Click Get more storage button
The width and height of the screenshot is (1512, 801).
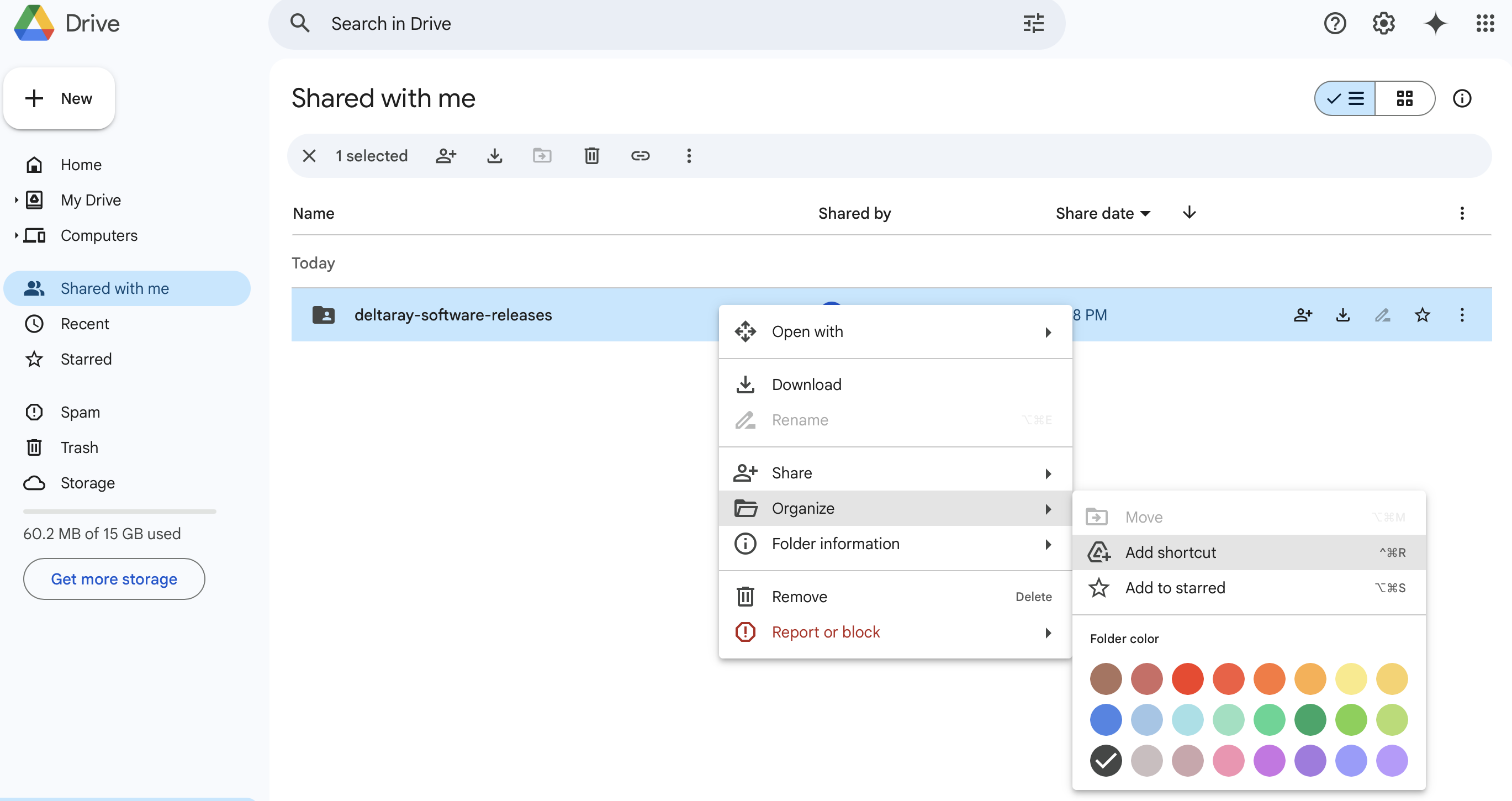pos(114,579)
